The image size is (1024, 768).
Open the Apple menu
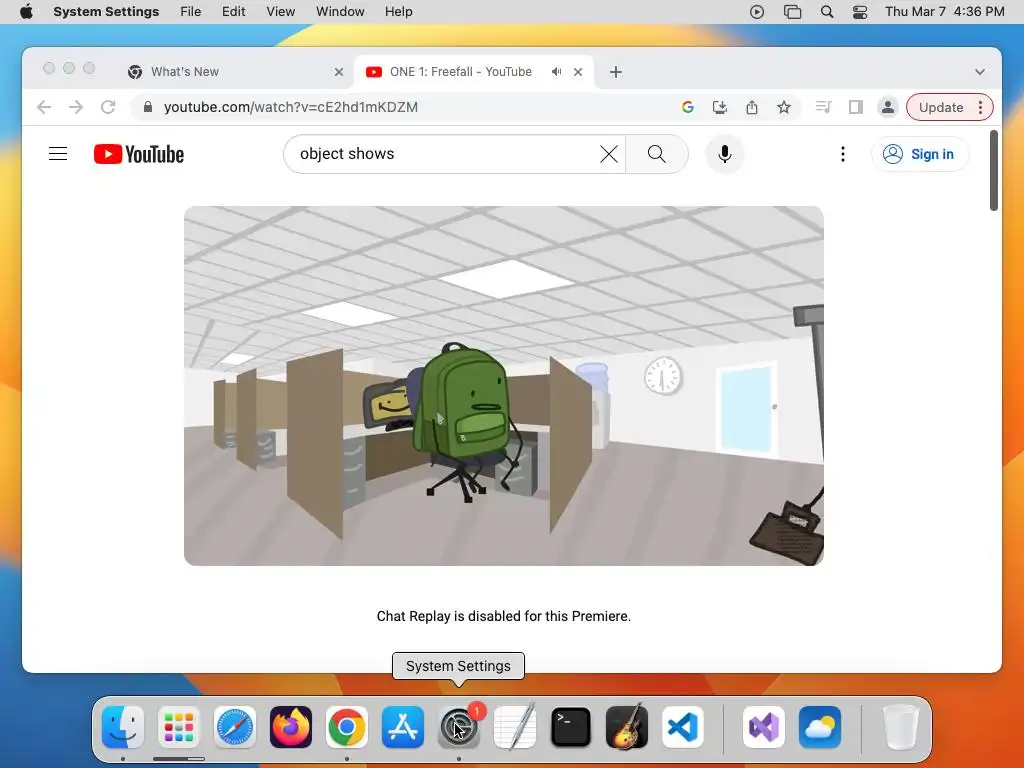[x=26, y=12]
